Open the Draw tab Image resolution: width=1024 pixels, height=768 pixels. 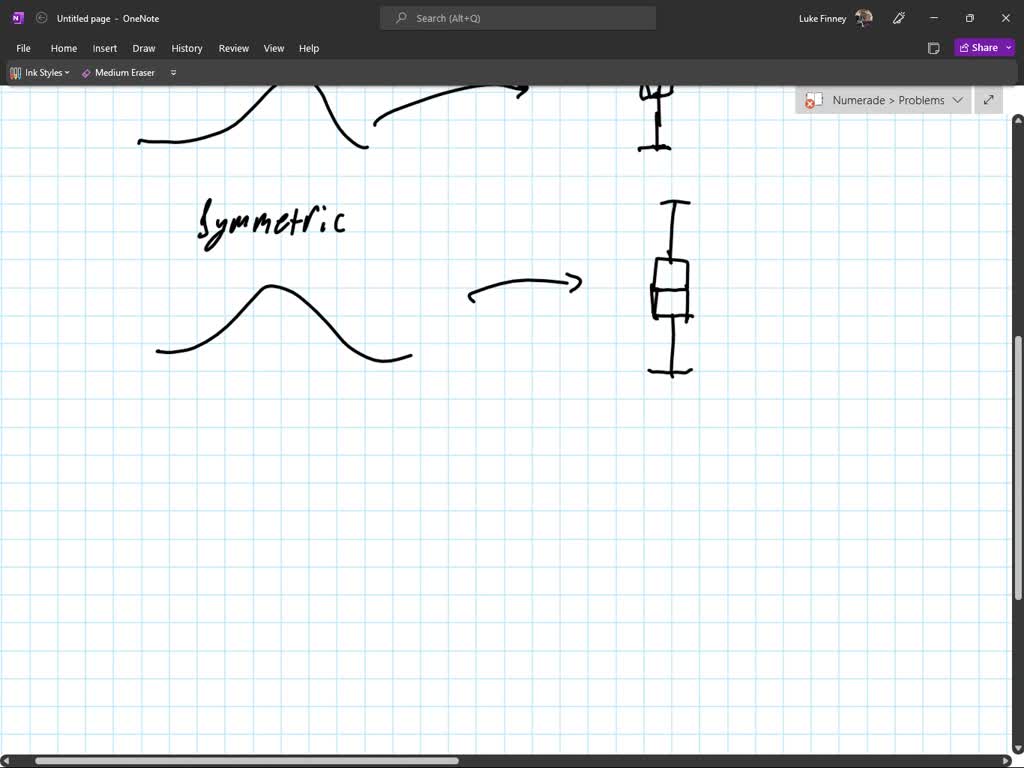point(144,48)
